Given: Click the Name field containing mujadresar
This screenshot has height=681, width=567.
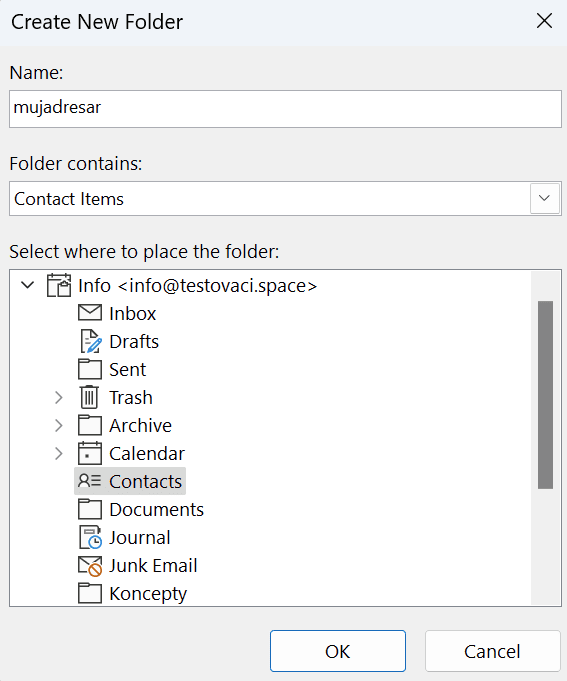Looking at the screenshot, I should (285, 109).
